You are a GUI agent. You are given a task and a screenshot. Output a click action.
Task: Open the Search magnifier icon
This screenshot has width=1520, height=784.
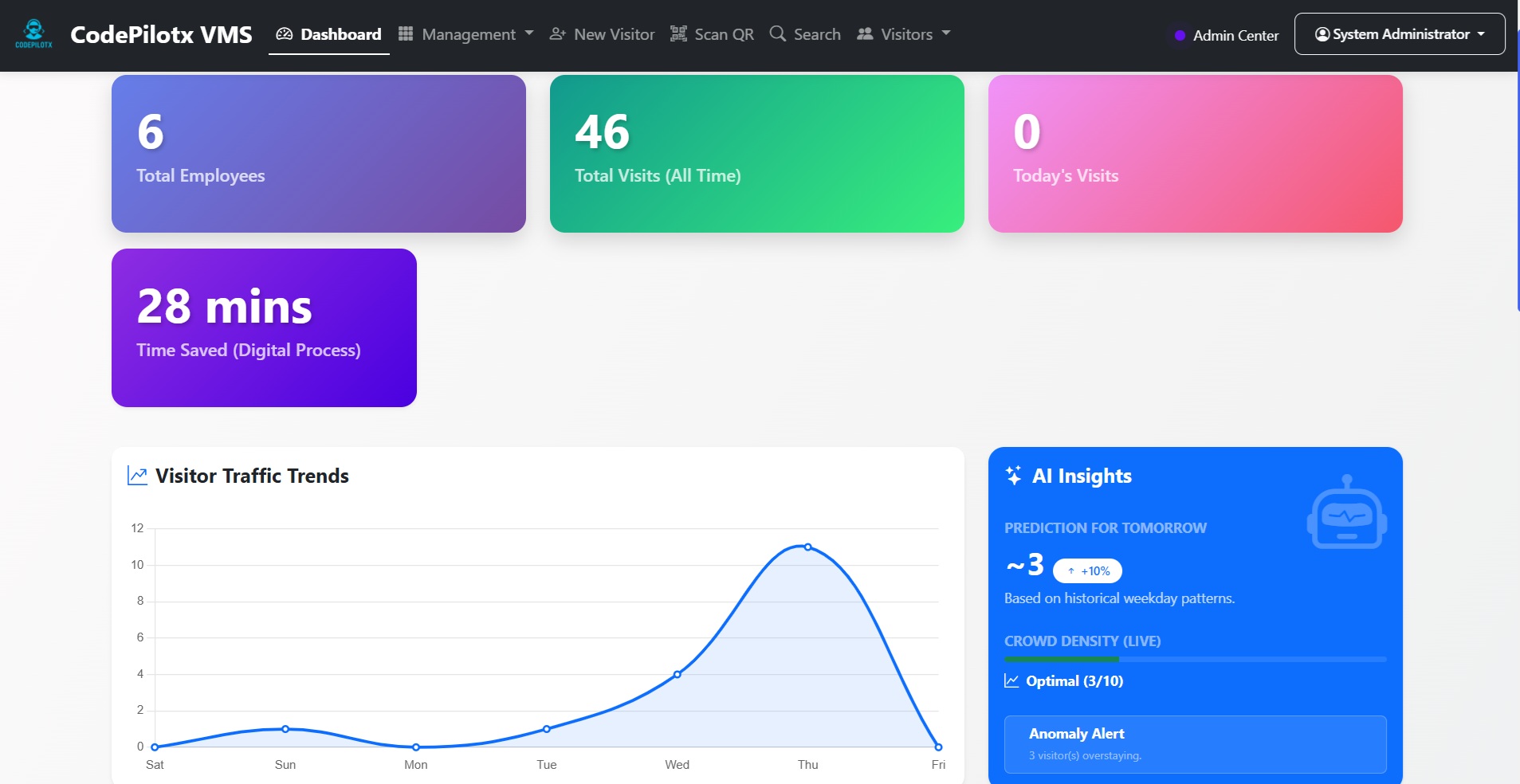(777, 33)
